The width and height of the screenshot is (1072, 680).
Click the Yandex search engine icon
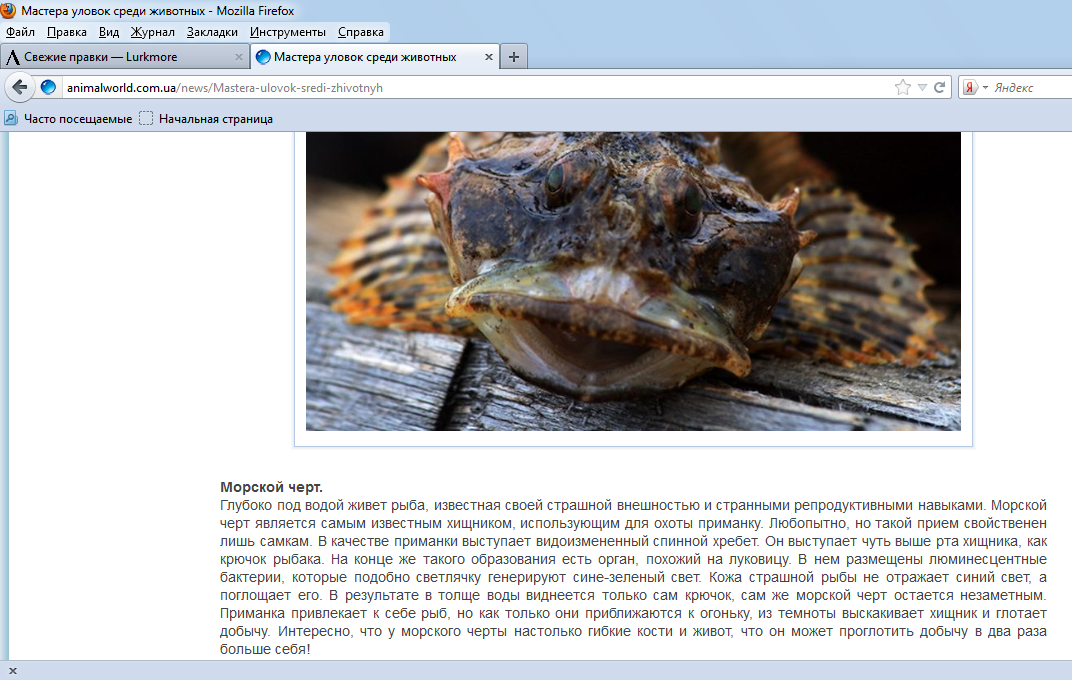click(970, 88)
